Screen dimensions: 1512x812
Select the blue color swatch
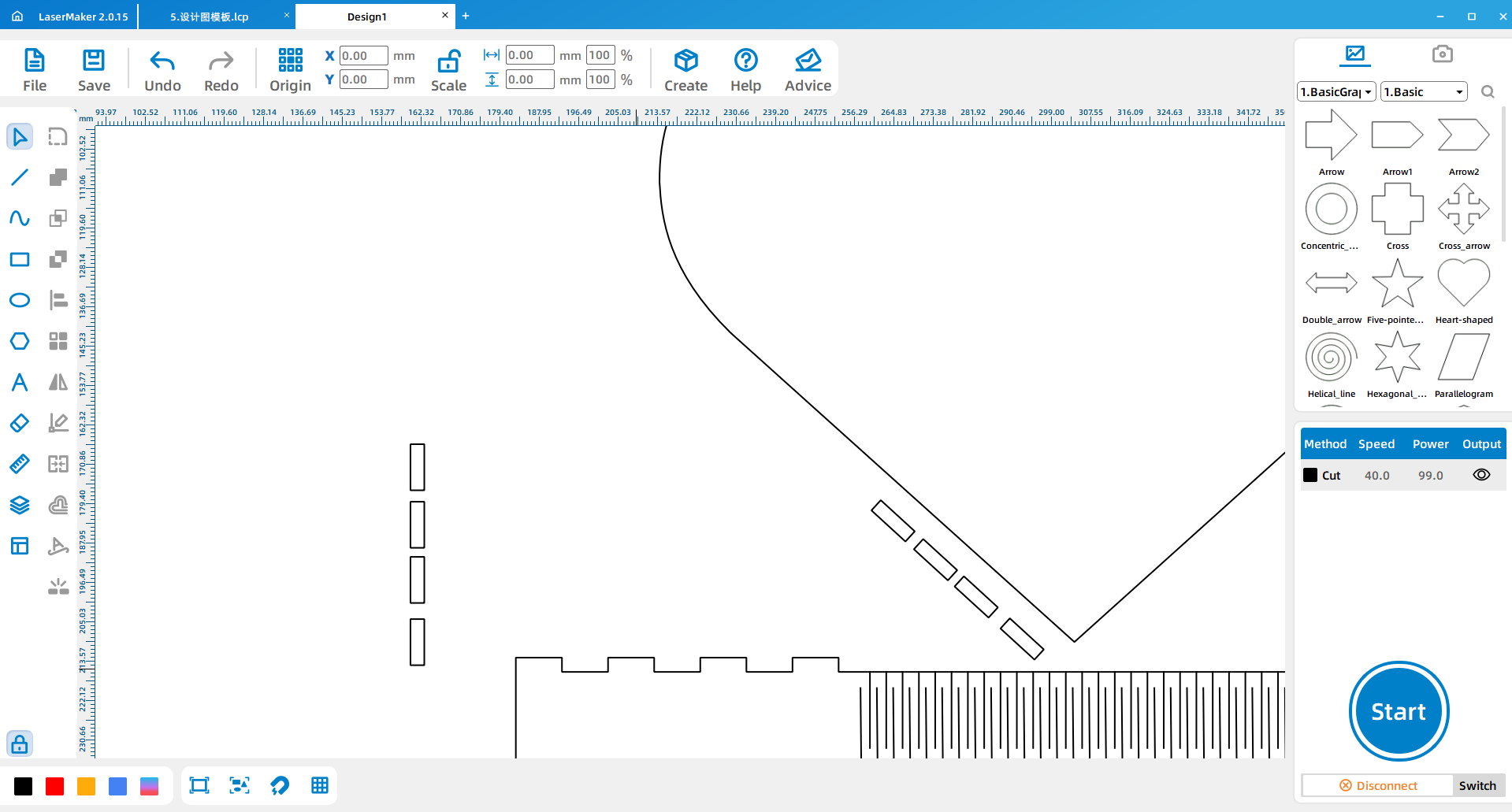click(117, 786)
